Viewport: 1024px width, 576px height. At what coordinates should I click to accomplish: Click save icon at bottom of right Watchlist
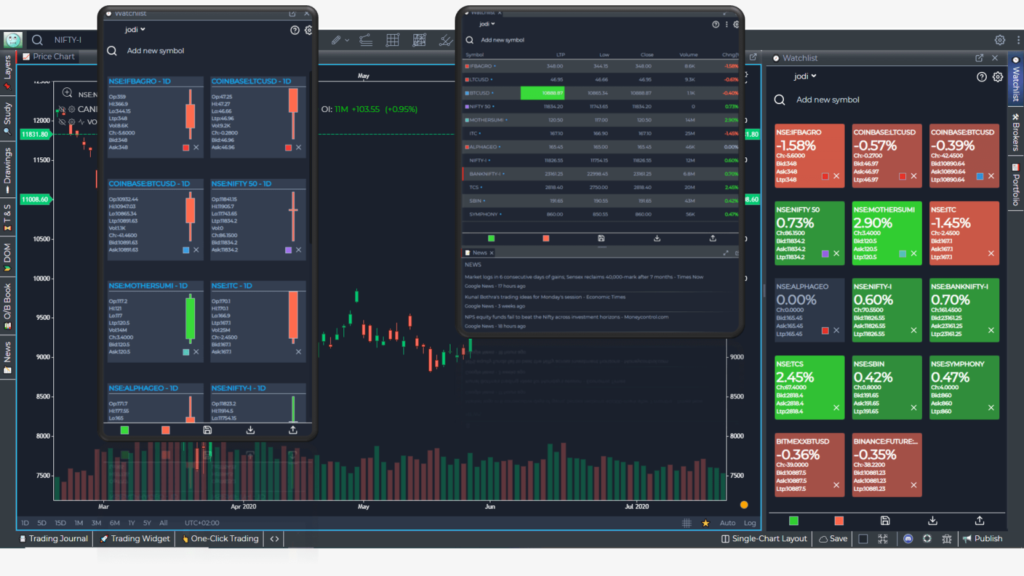point(884,521)
